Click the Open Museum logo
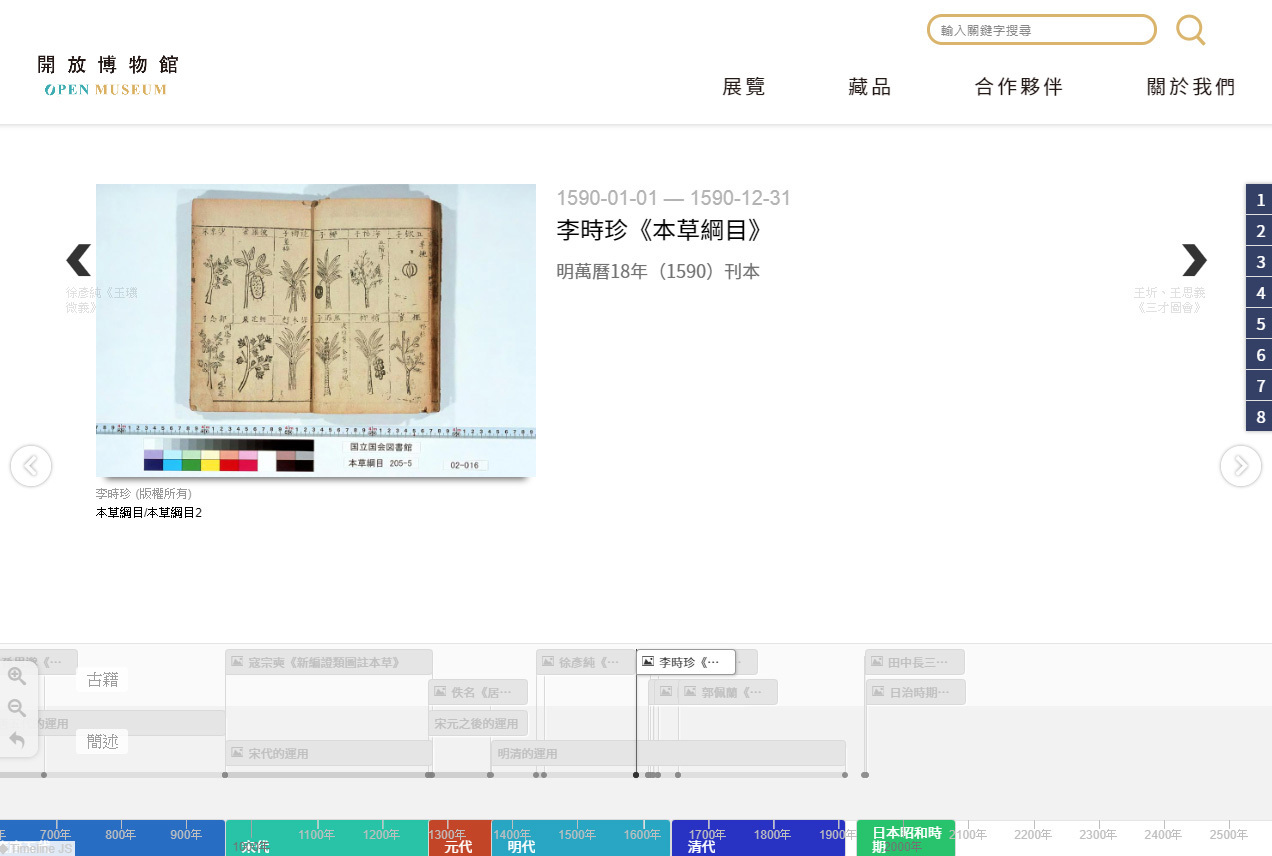 pos(108,76)
